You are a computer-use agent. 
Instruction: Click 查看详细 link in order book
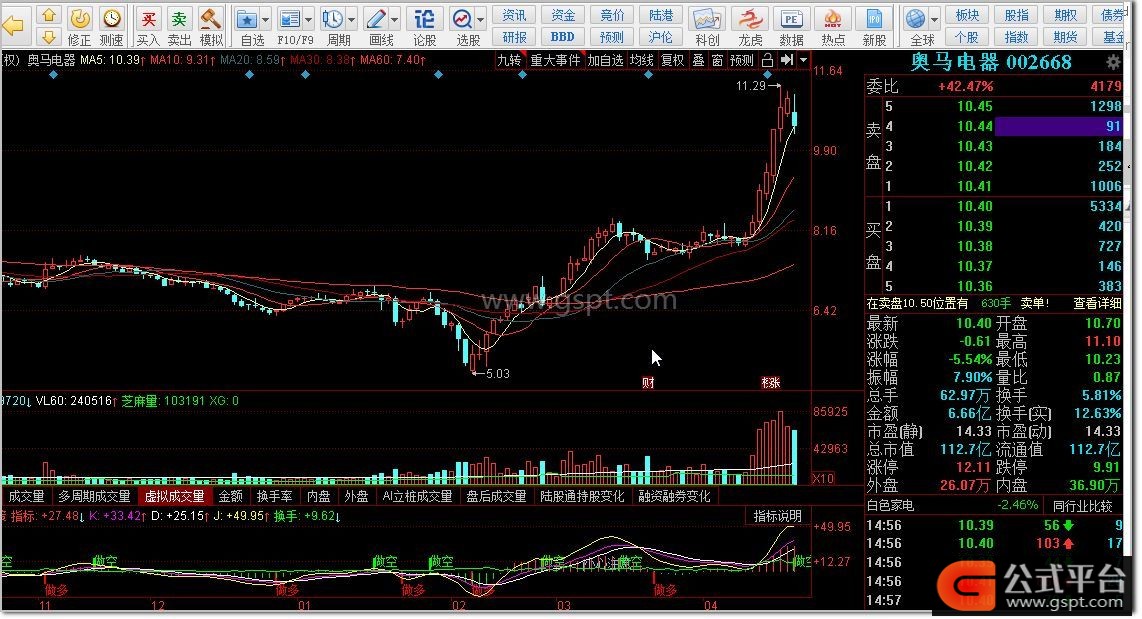[x=1097, y=303]
